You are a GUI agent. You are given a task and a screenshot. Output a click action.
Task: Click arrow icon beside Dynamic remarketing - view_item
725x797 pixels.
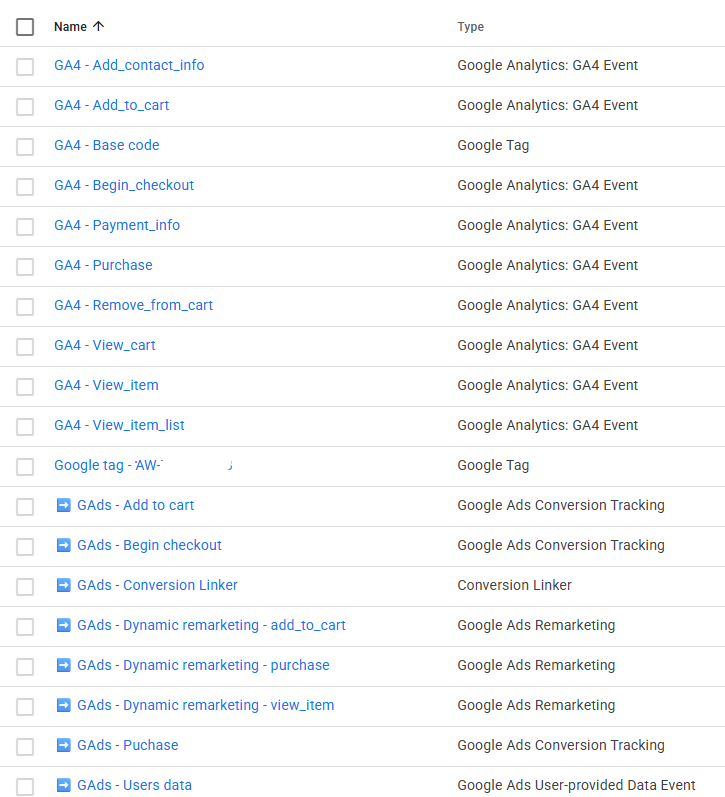pyautogui.click(x=64, y=706)
